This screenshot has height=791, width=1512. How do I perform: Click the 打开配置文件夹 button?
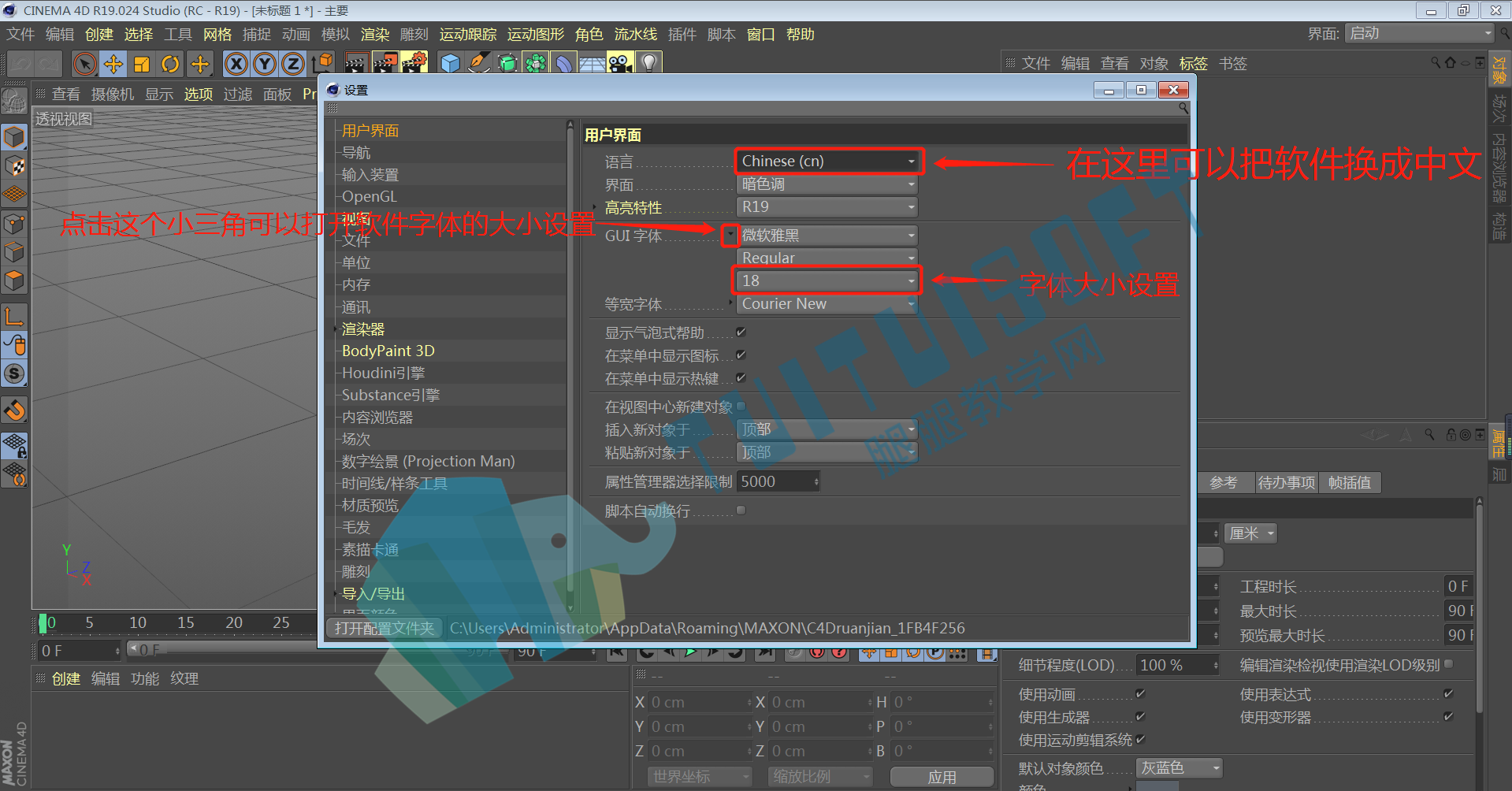[385, 628]
